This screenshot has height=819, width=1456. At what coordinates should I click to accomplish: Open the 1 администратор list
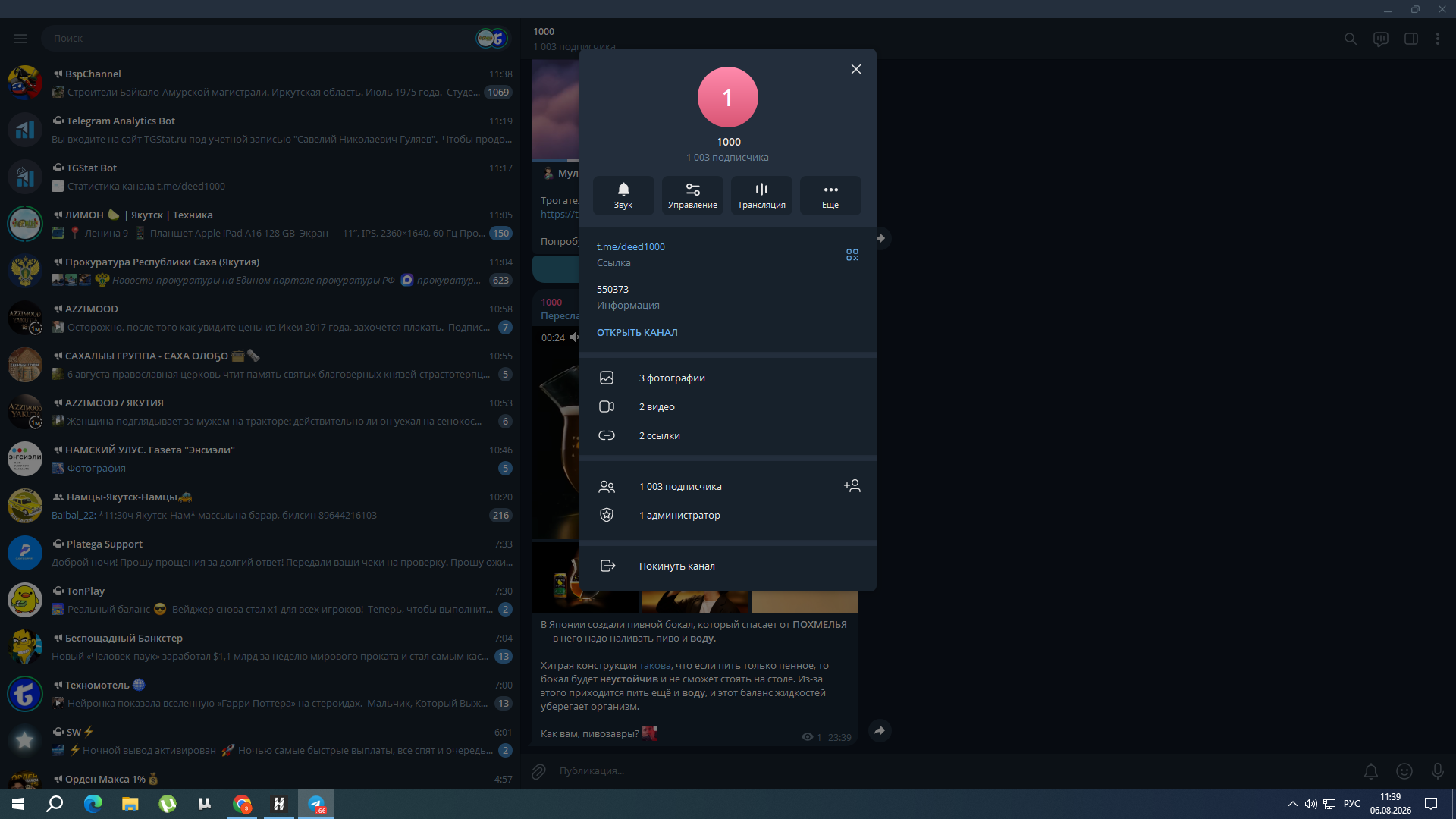click(728, 515)
